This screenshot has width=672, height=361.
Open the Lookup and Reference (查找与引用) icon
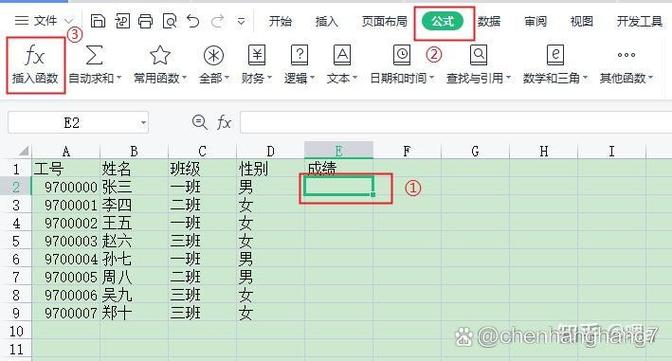coord(478,55)
